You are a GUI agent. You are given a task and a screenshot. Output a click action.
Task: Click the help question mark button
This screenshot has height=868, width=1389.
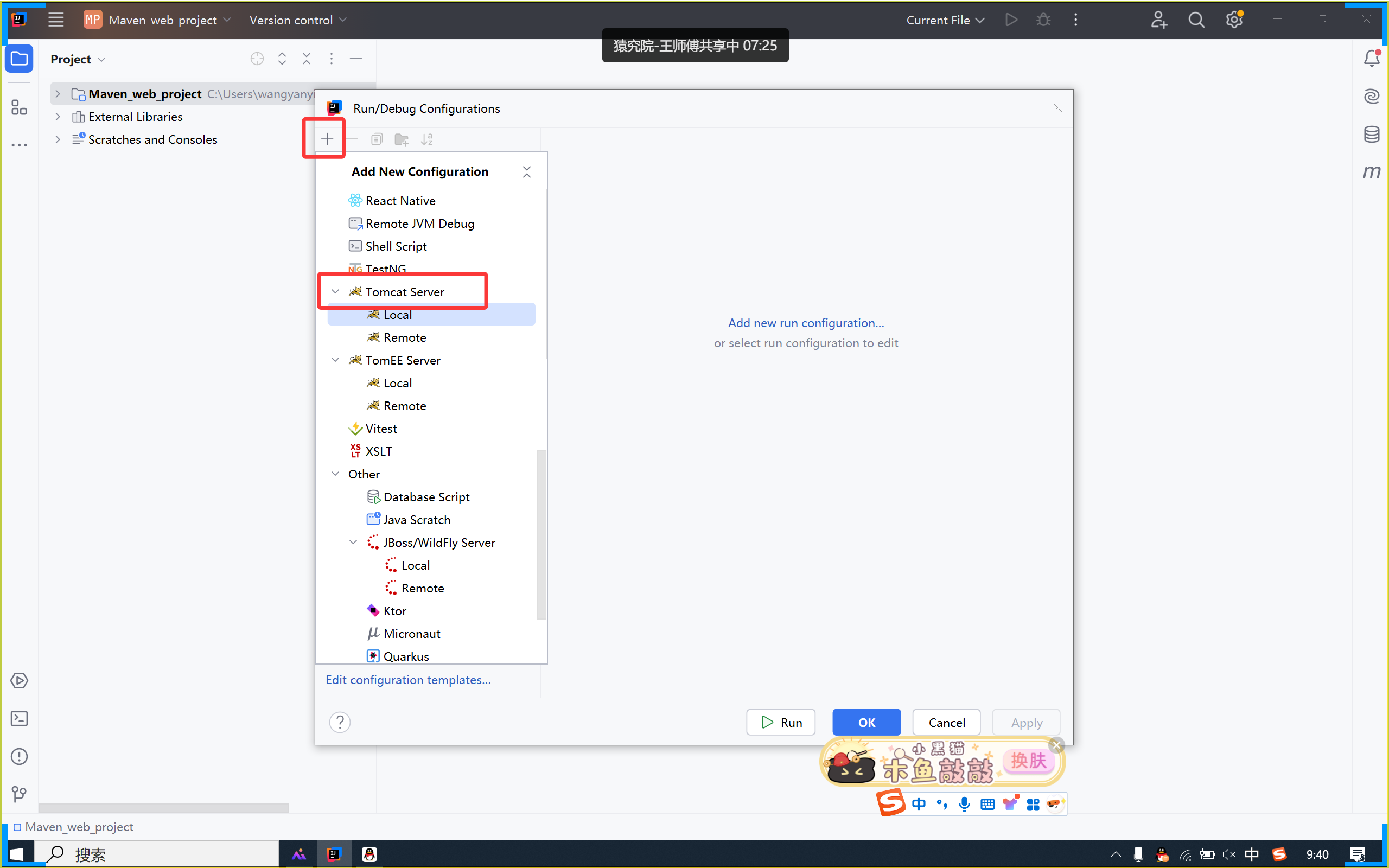tap(340, 722)
